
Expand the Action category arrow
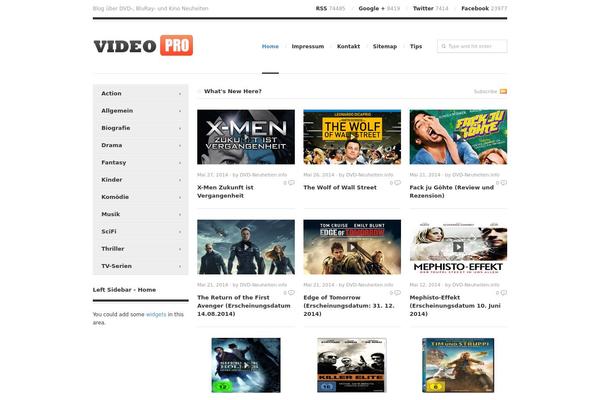coord(180,94)
